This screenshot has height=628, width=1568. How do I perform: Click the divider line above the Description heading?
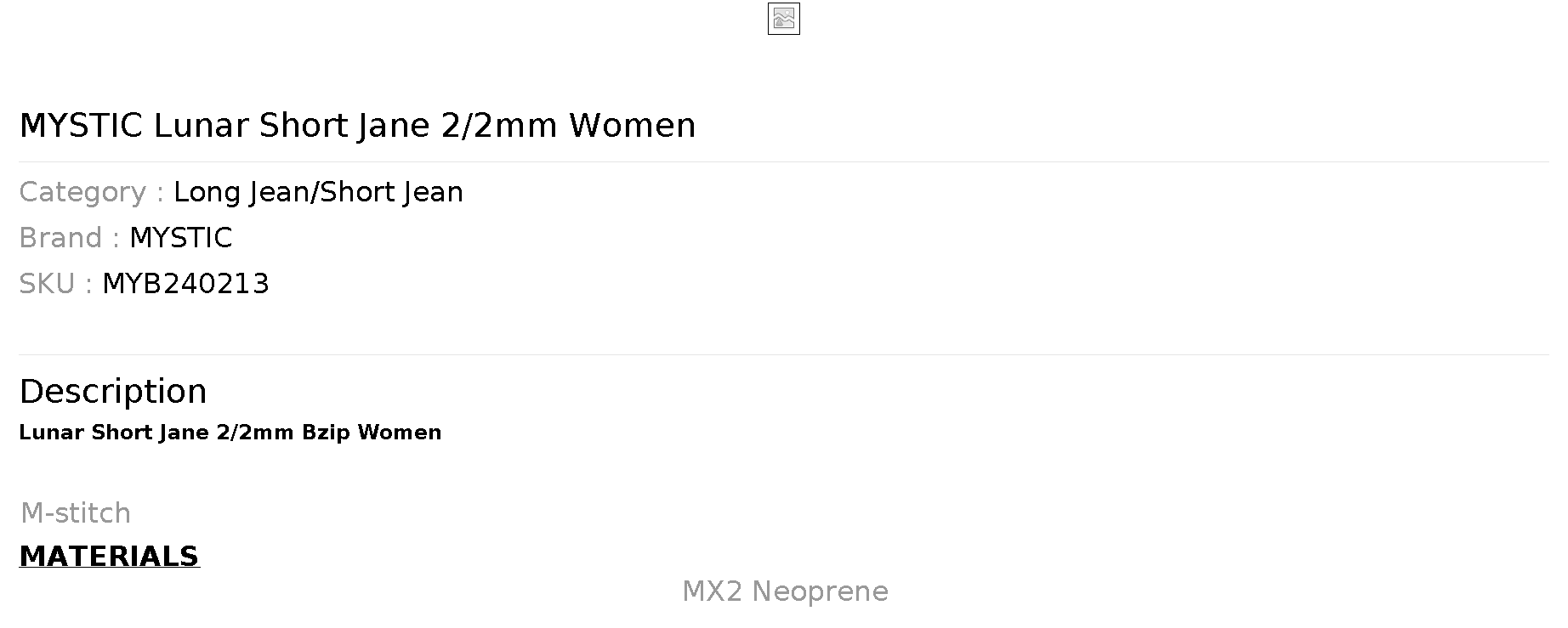(x=783, y=354)
